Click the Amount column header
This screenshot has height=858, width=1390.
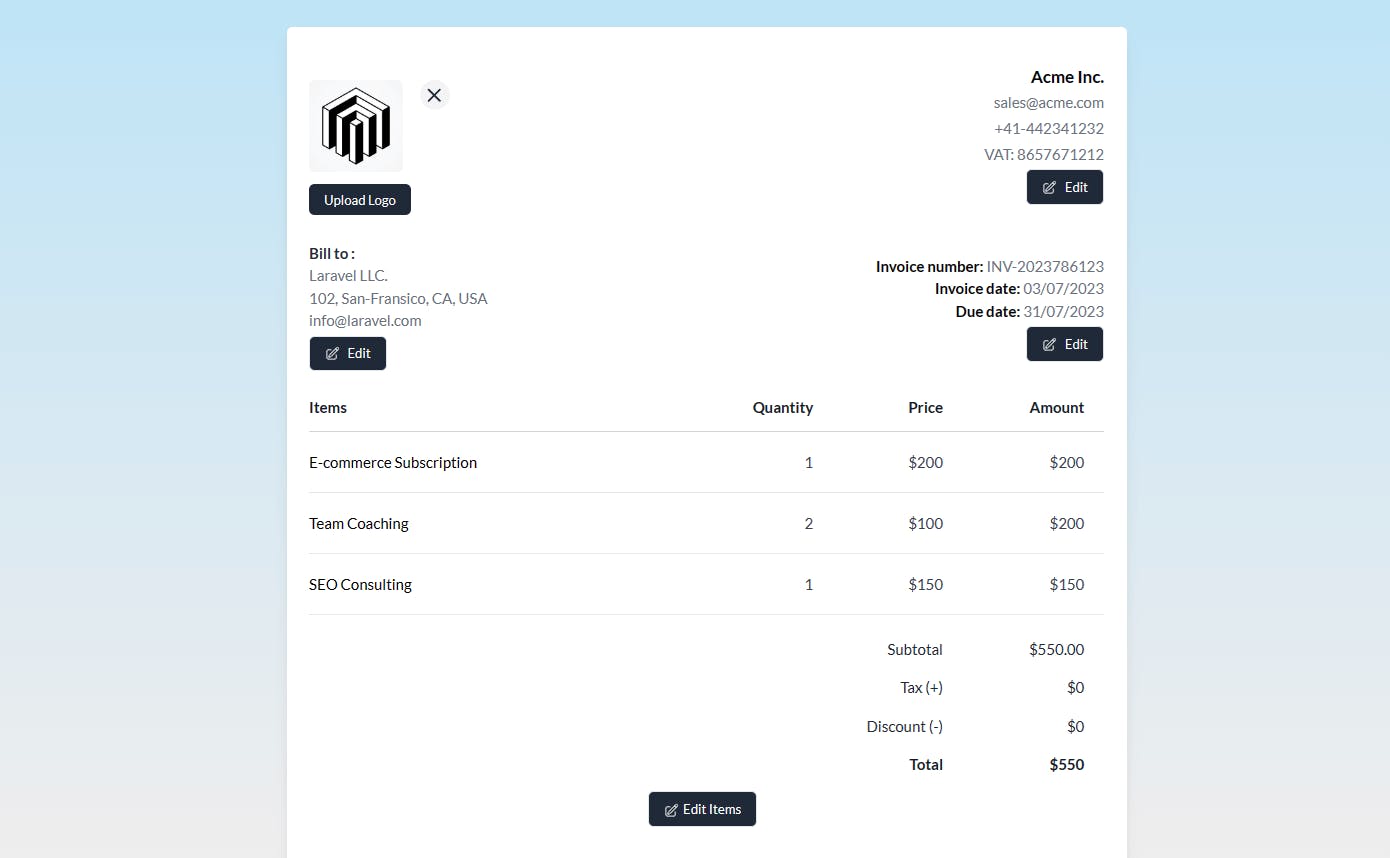pyautogui.click(x=1056, y=407)
